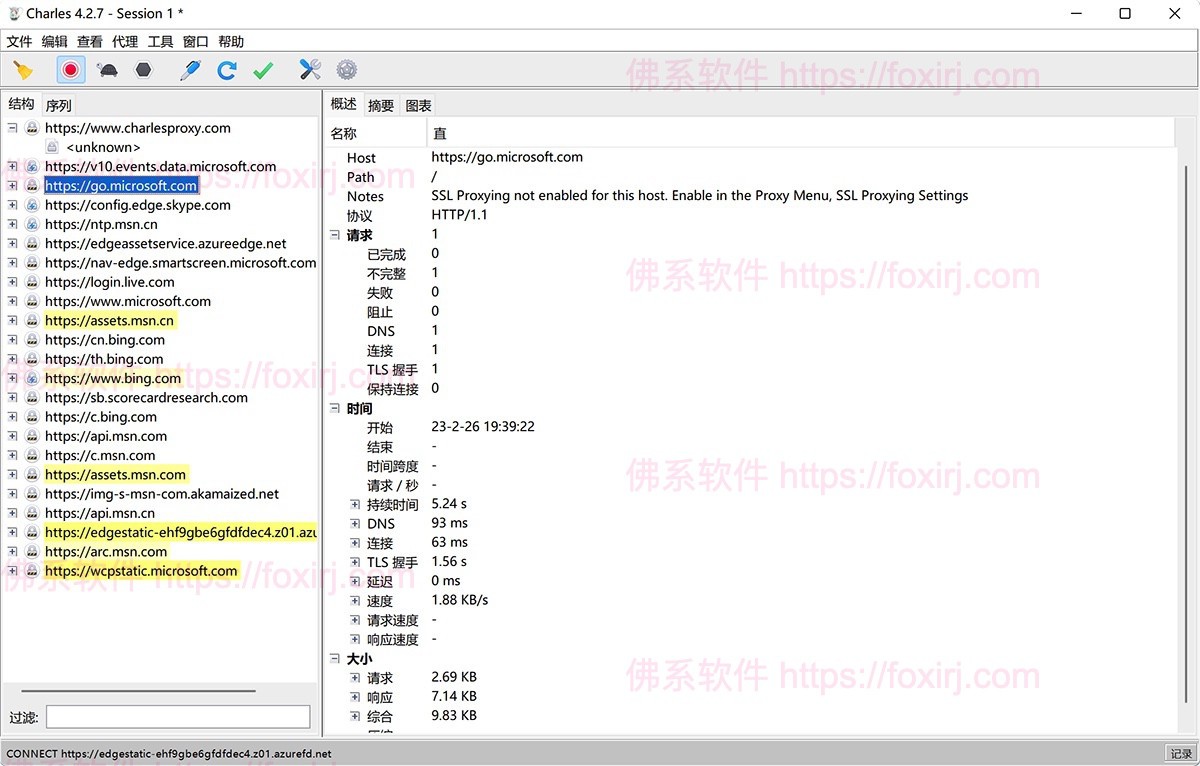The height and width of the screenshot is (766, 1200).
Task: Open the wrench tools icon
Action: (310, 70)
